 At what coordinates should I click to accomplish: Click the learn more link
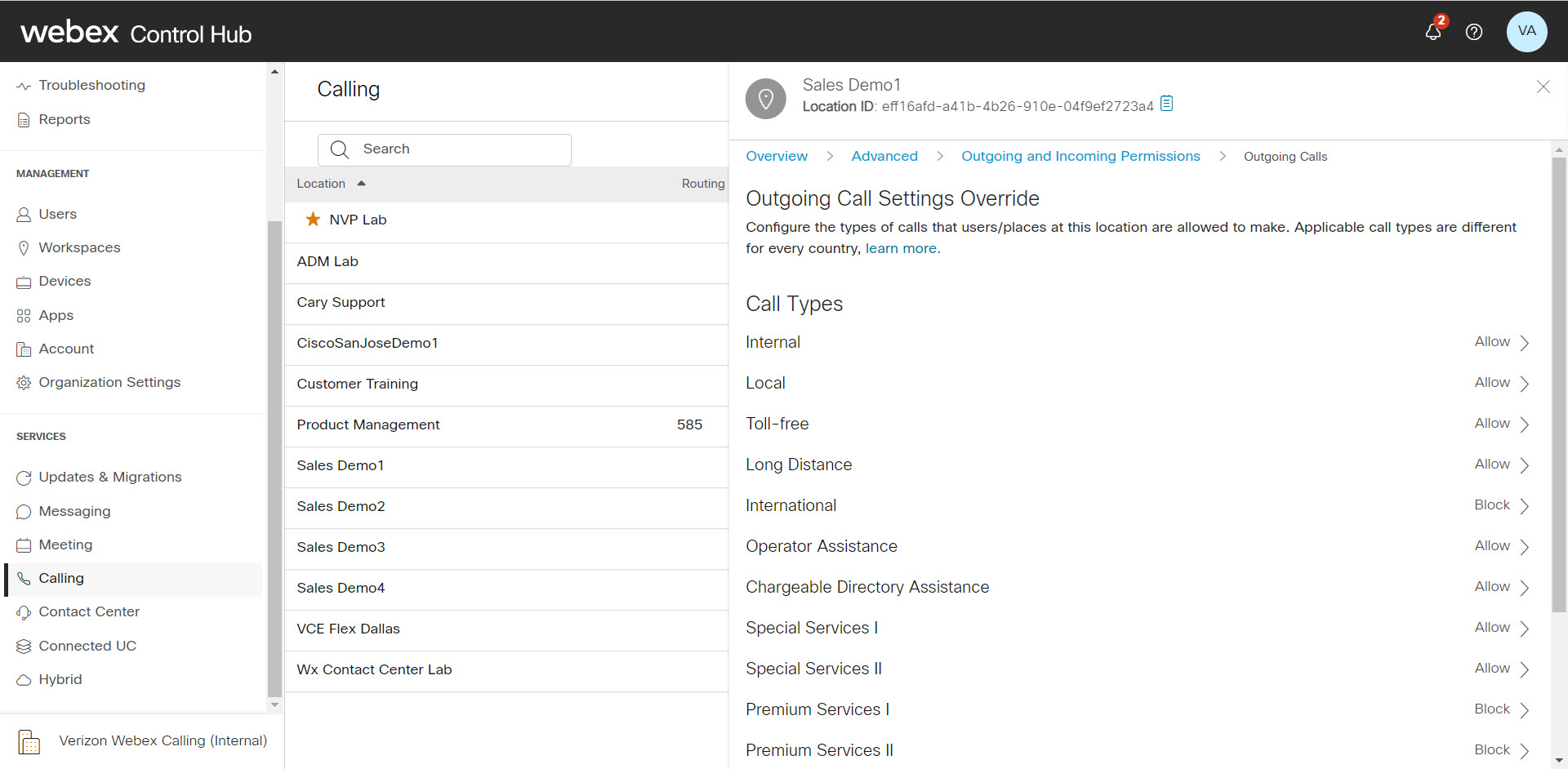pos(902,248)
